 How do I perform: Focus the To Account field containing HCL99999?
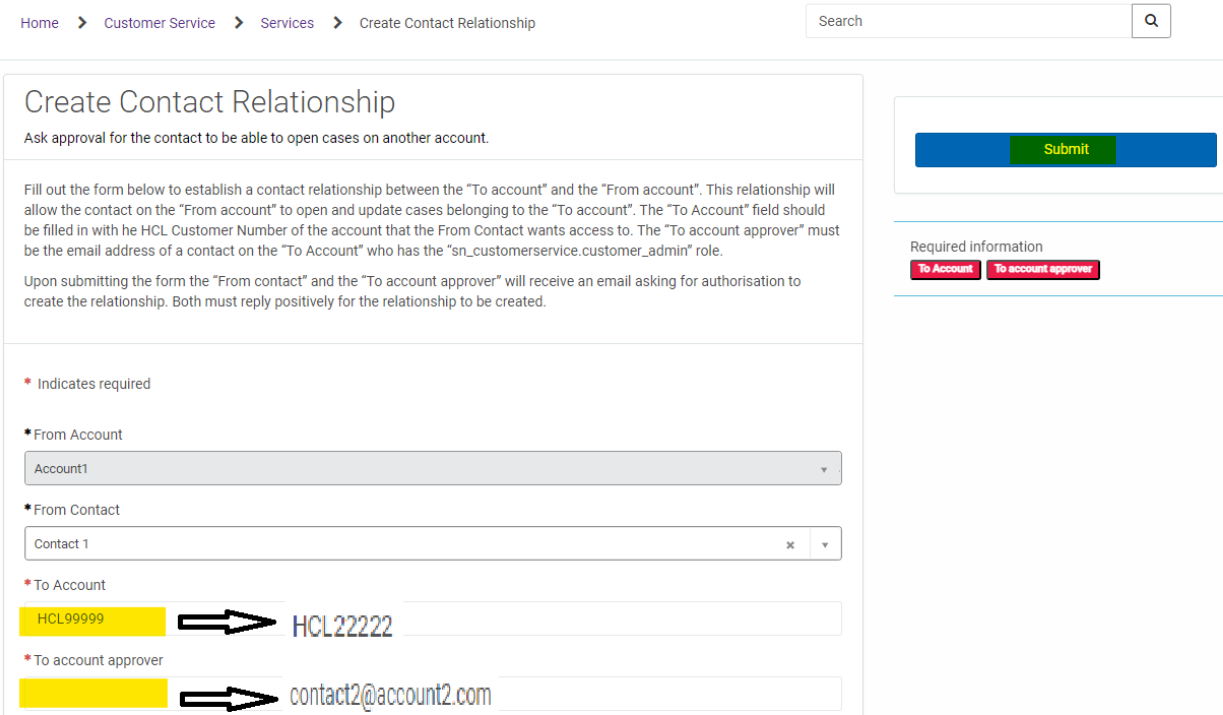92,620
